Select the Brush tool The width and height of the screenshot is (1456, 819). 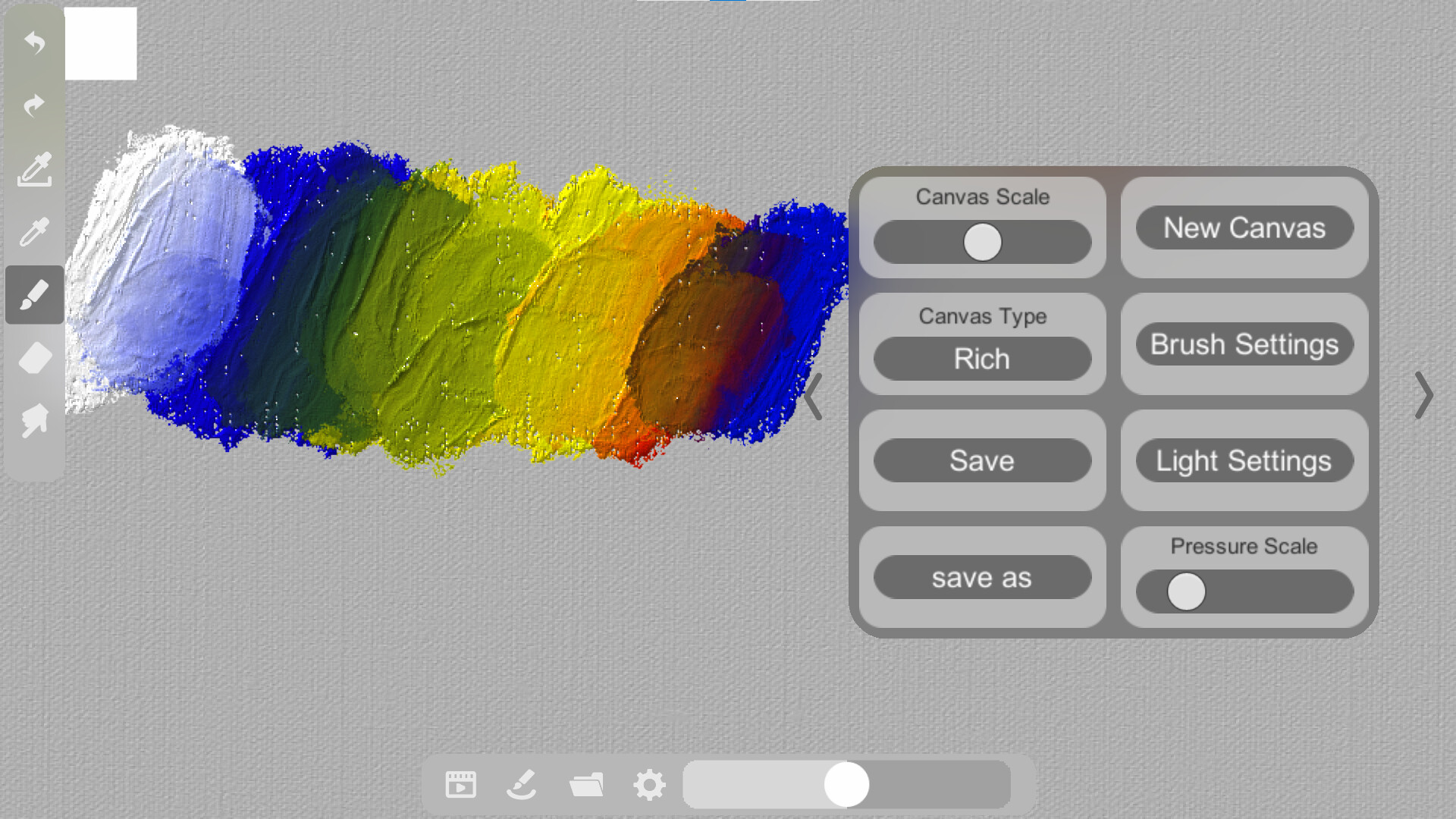(x=34, y=294)
